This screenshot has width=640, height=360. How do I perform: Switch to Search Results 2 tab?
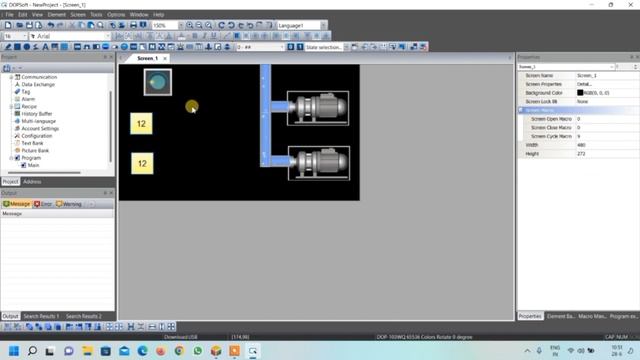(x=84, y=316)
